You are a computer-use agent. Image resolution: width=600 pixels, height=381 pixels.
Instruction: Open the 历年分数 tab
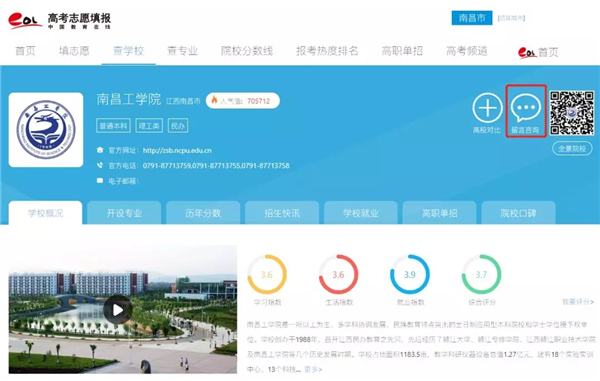click(x=203, y=213)
